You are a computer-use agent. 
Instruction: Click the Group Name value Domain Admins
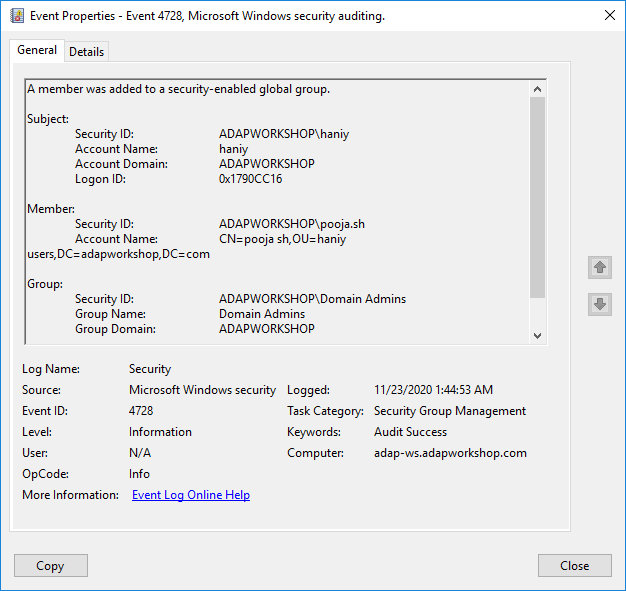[x=262, y=314]
